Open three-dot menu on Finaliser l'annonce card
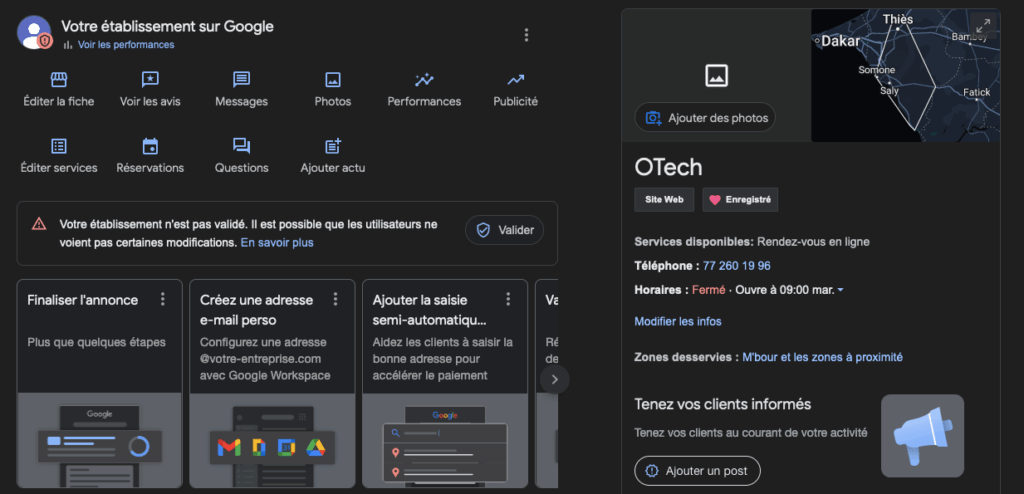Screen dimensions: 1024x494 click(163, 299)
